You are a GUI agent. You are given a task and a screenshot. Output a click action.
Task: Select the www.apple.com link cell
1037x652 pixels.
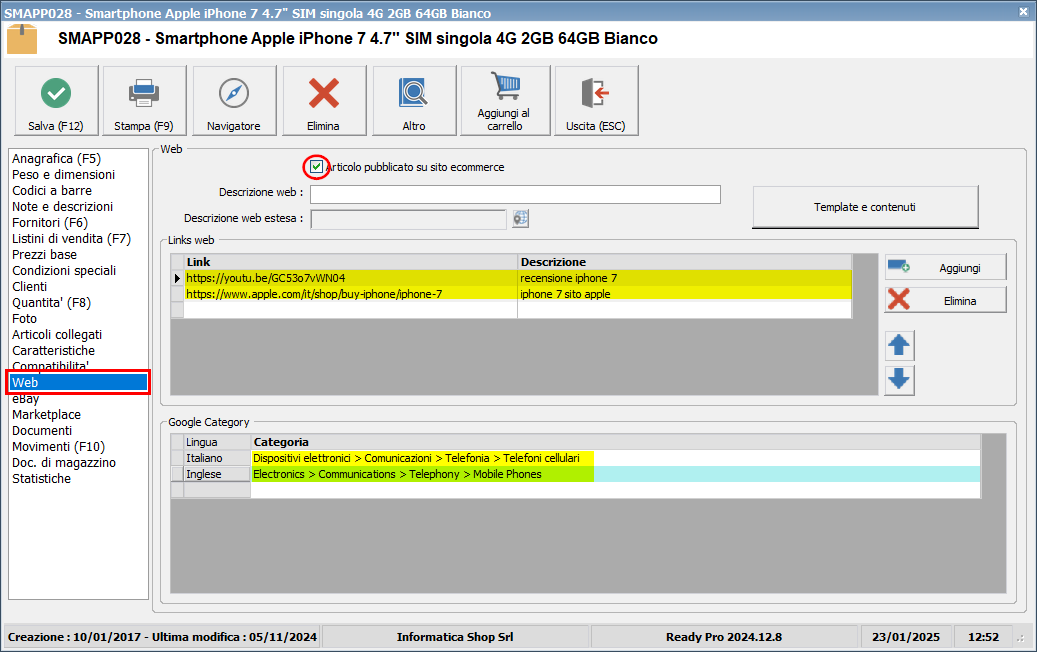pos(351,294)
